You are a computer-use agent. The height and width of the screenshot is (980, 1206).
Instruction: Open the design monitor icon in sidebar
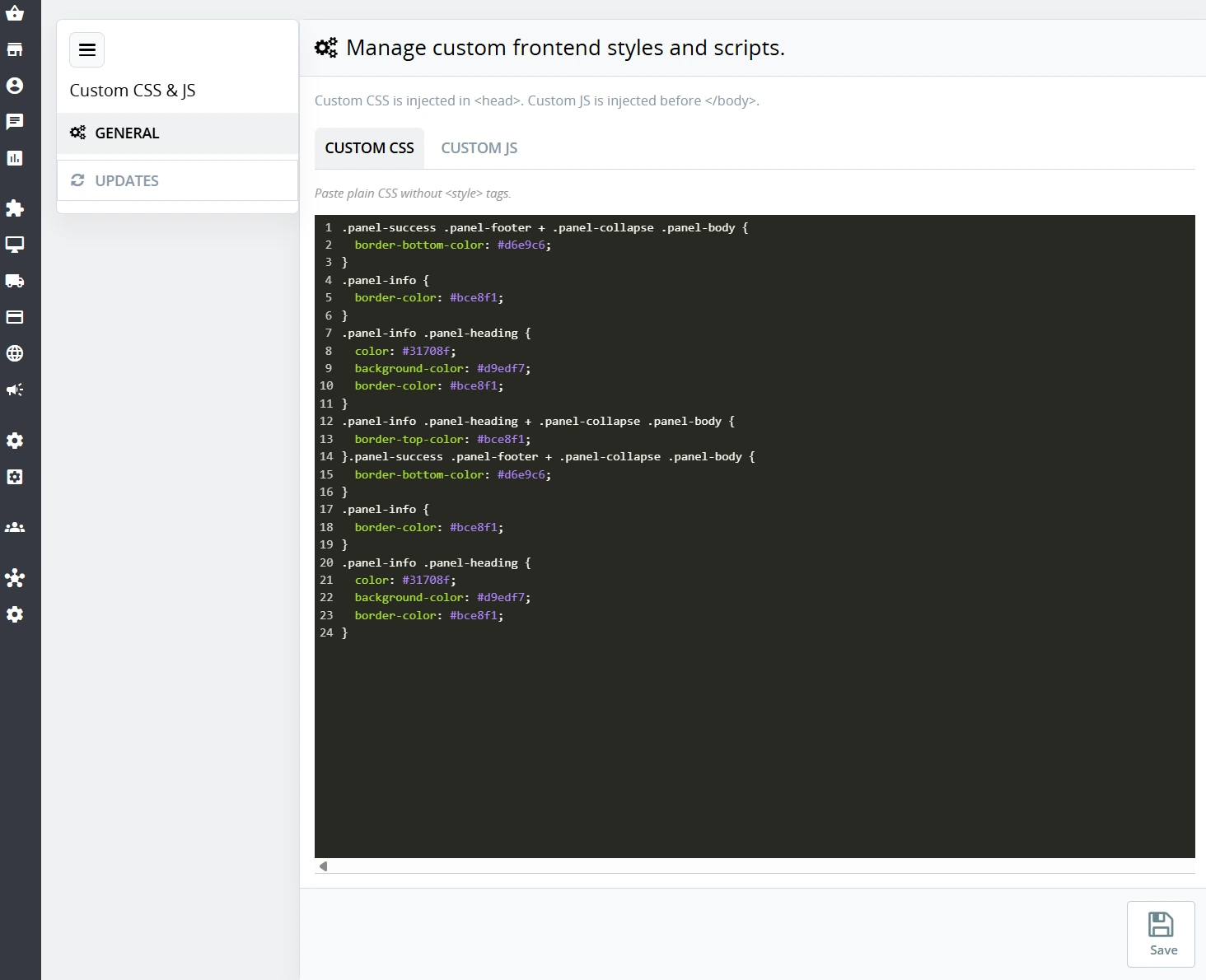(x=15, y=245)
